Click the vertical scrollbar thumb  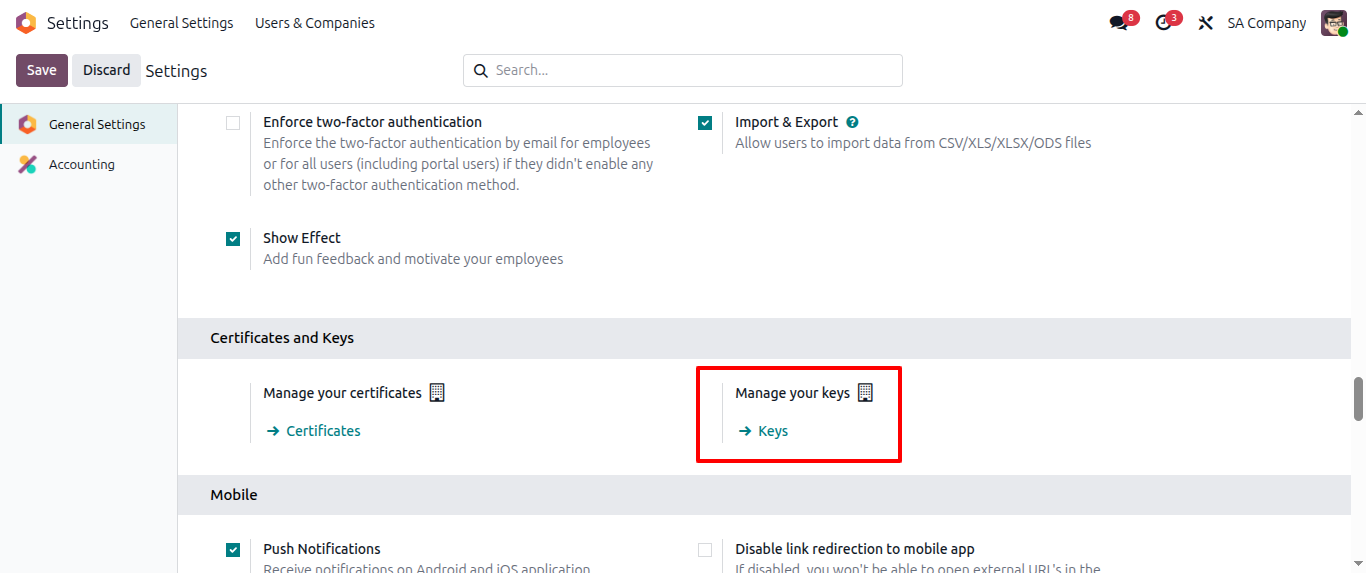(x=1358, y=398)
